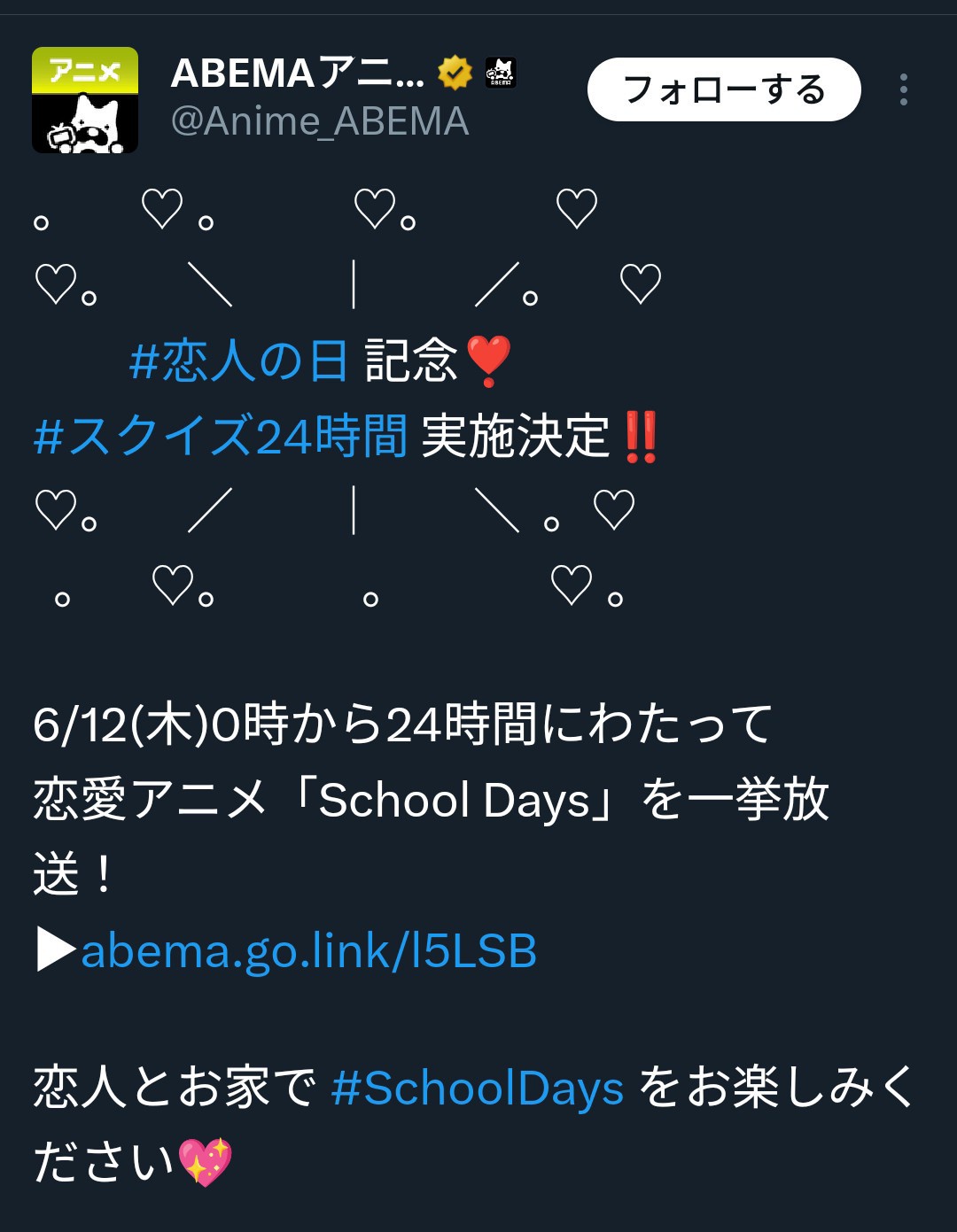Open the ABEMA anime profile avatar
The image size is (957, 1232).
pos(85,100)
